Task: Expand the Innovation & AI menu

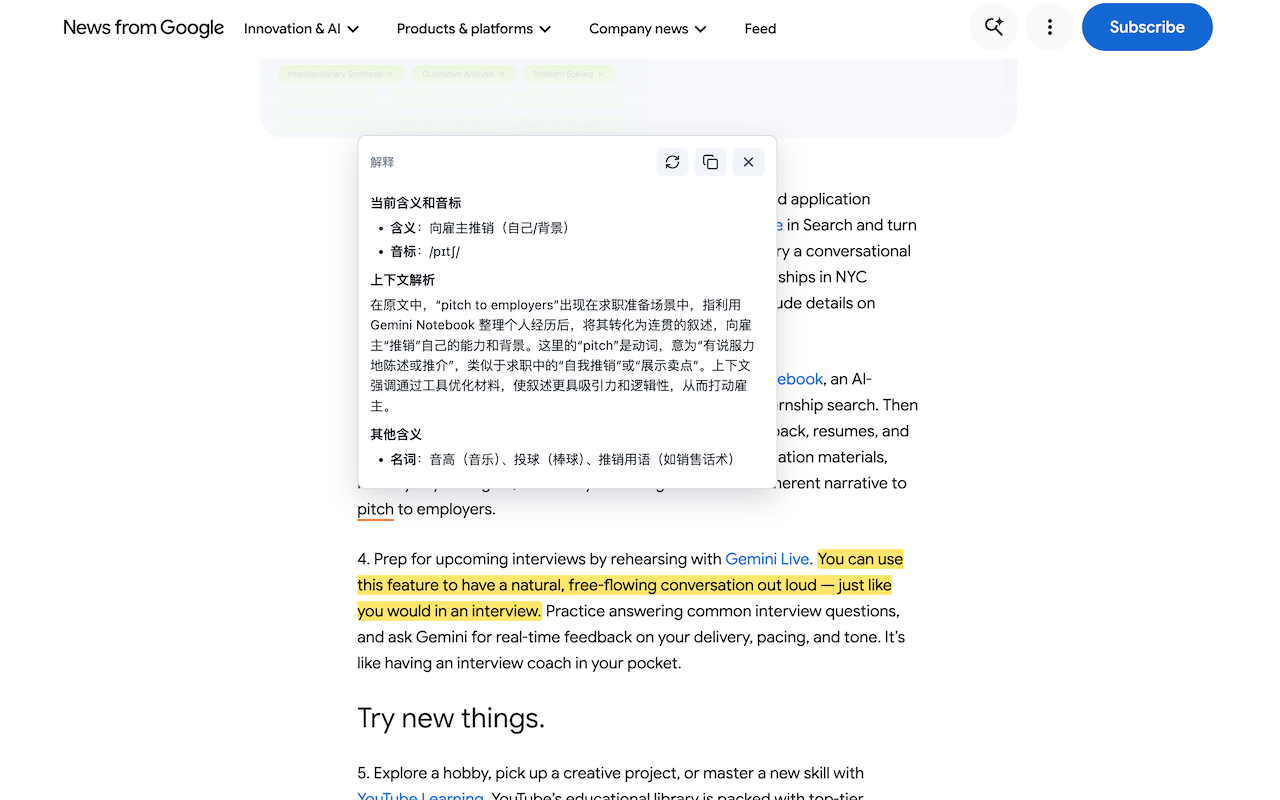Action: click(x=301, y=29)
